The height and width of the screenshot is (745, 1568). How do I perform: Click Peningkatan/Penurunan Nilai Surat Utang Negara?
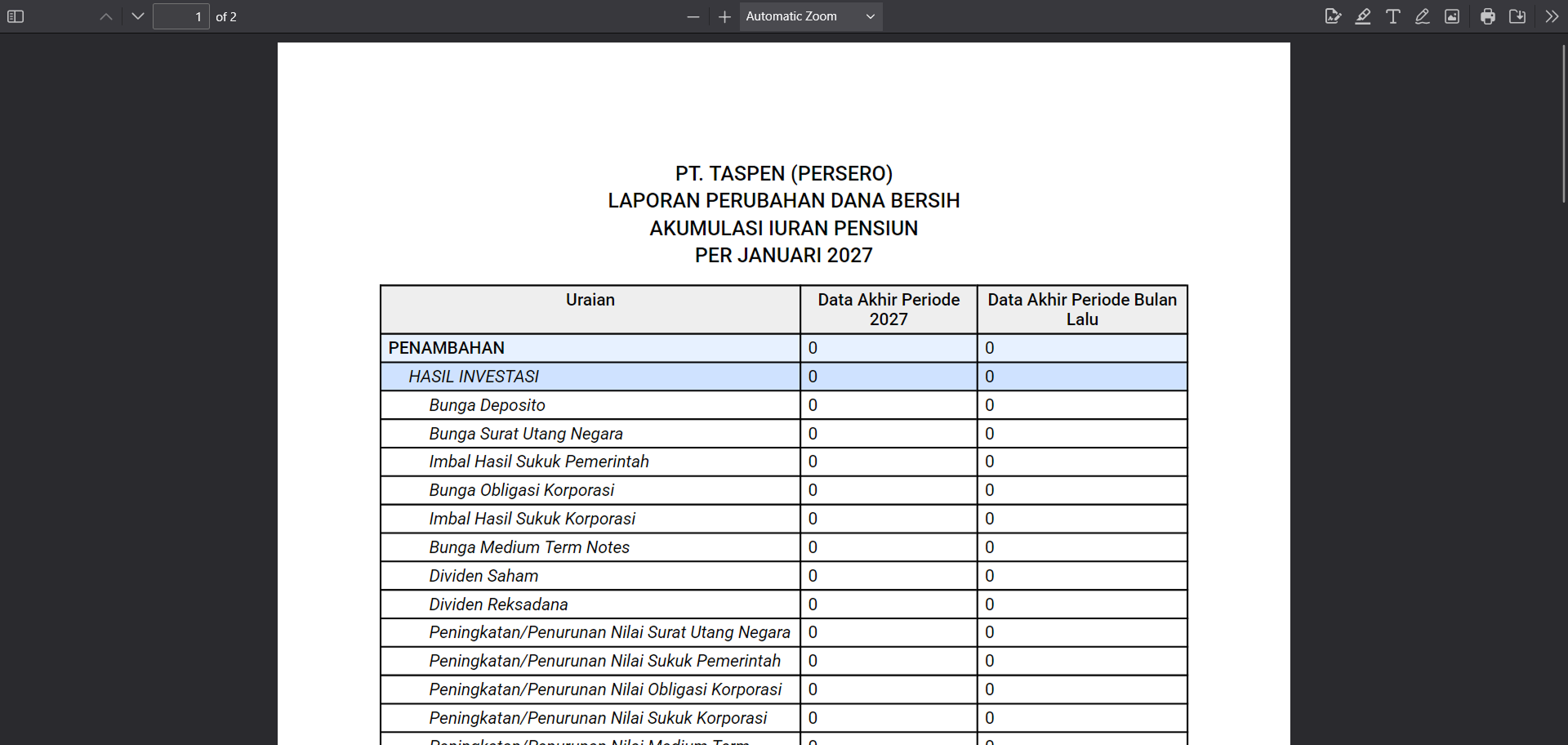609,632
